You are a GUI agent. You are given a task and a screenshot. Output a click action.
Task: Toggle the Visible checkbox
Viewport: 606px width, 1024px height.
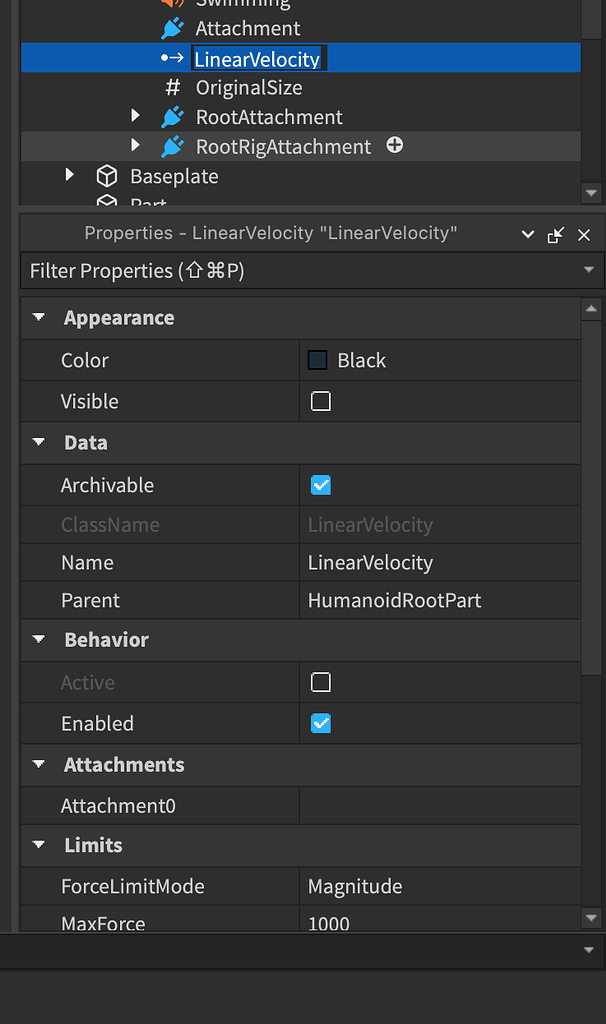point(321,401)
